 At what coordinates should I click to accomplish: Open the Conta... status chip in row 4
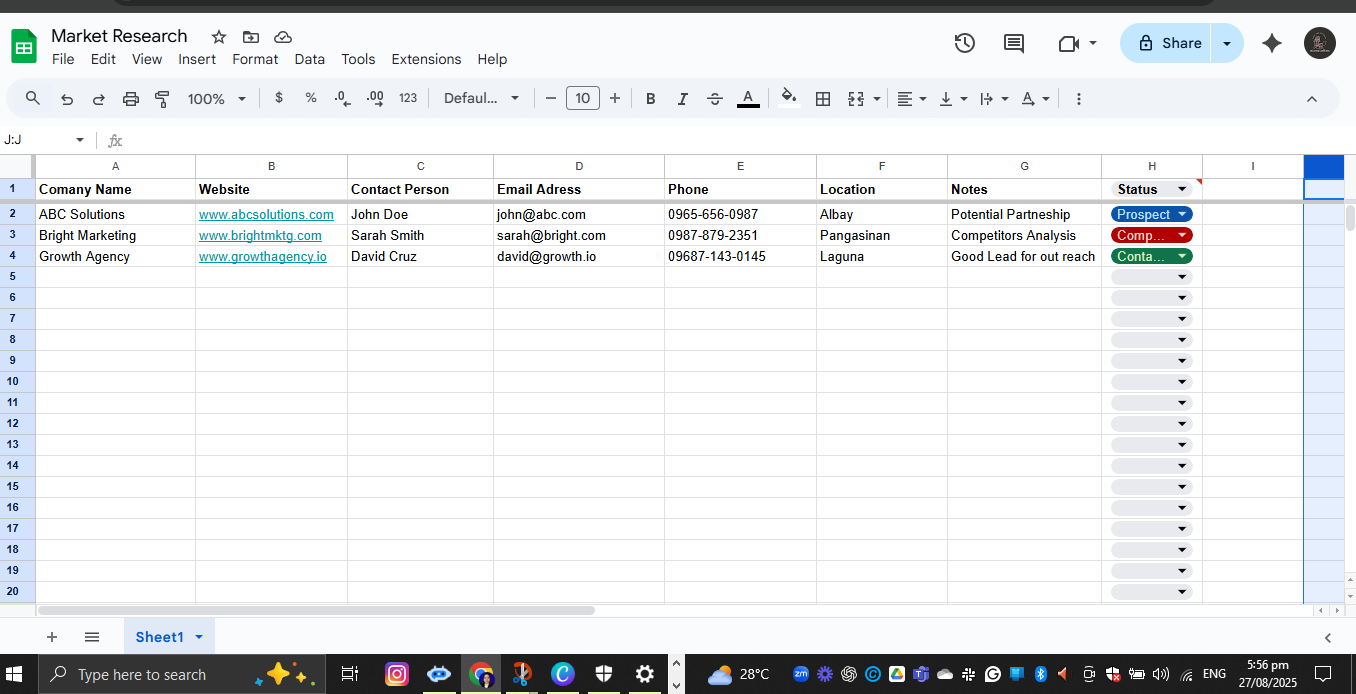(x=1152, y=256)
